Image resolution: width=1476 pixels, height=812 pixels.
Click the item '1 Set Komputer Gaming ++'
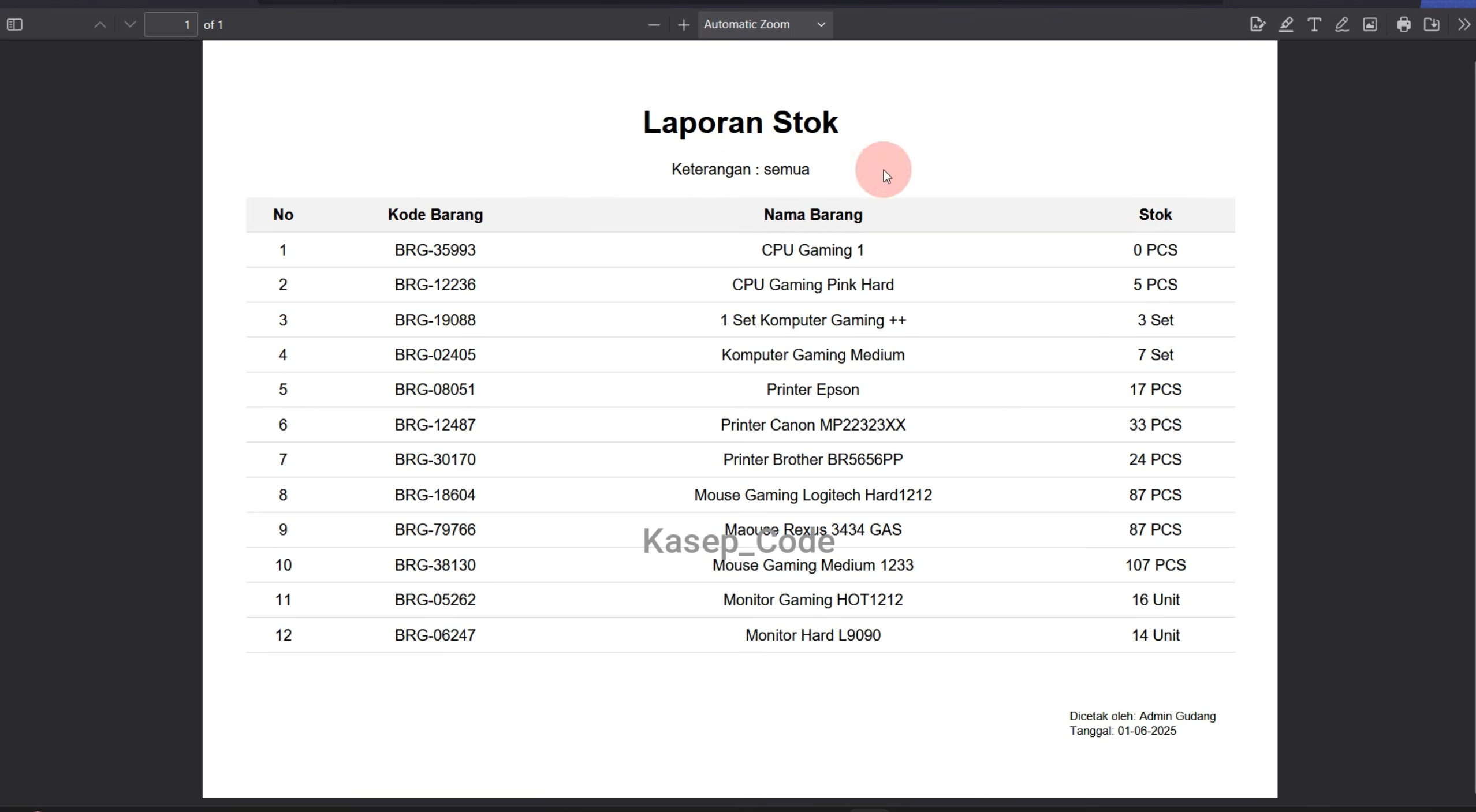(x=813, y=320)
